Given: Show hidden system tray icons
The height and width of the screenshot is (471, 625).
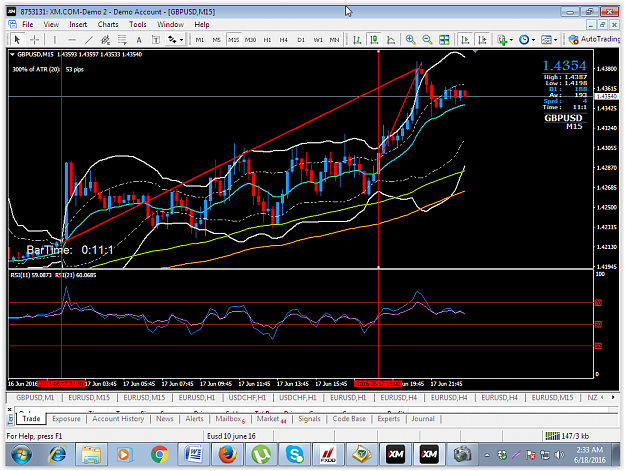Looking at the screenshot, I should point(487,455).
